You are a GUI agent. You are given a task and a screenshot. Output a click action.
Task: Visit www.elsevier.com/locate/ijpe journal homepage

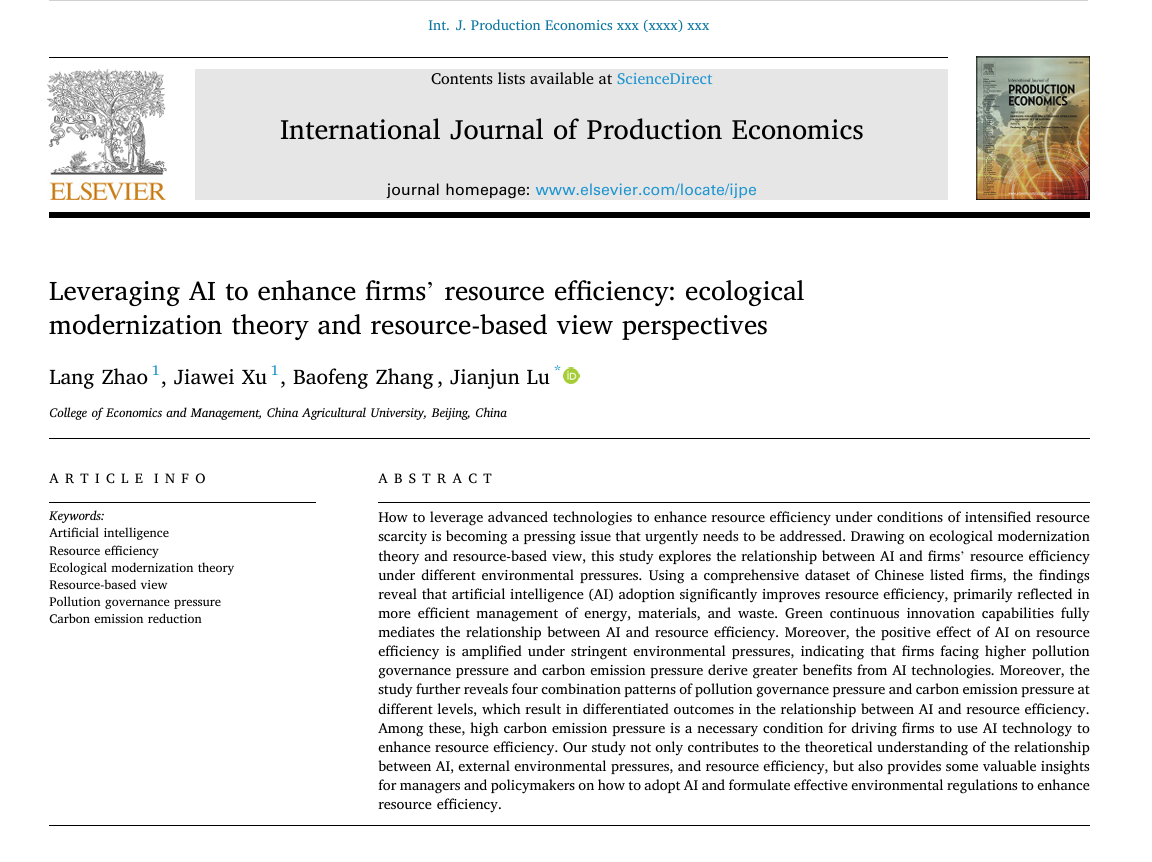[645, 190]
